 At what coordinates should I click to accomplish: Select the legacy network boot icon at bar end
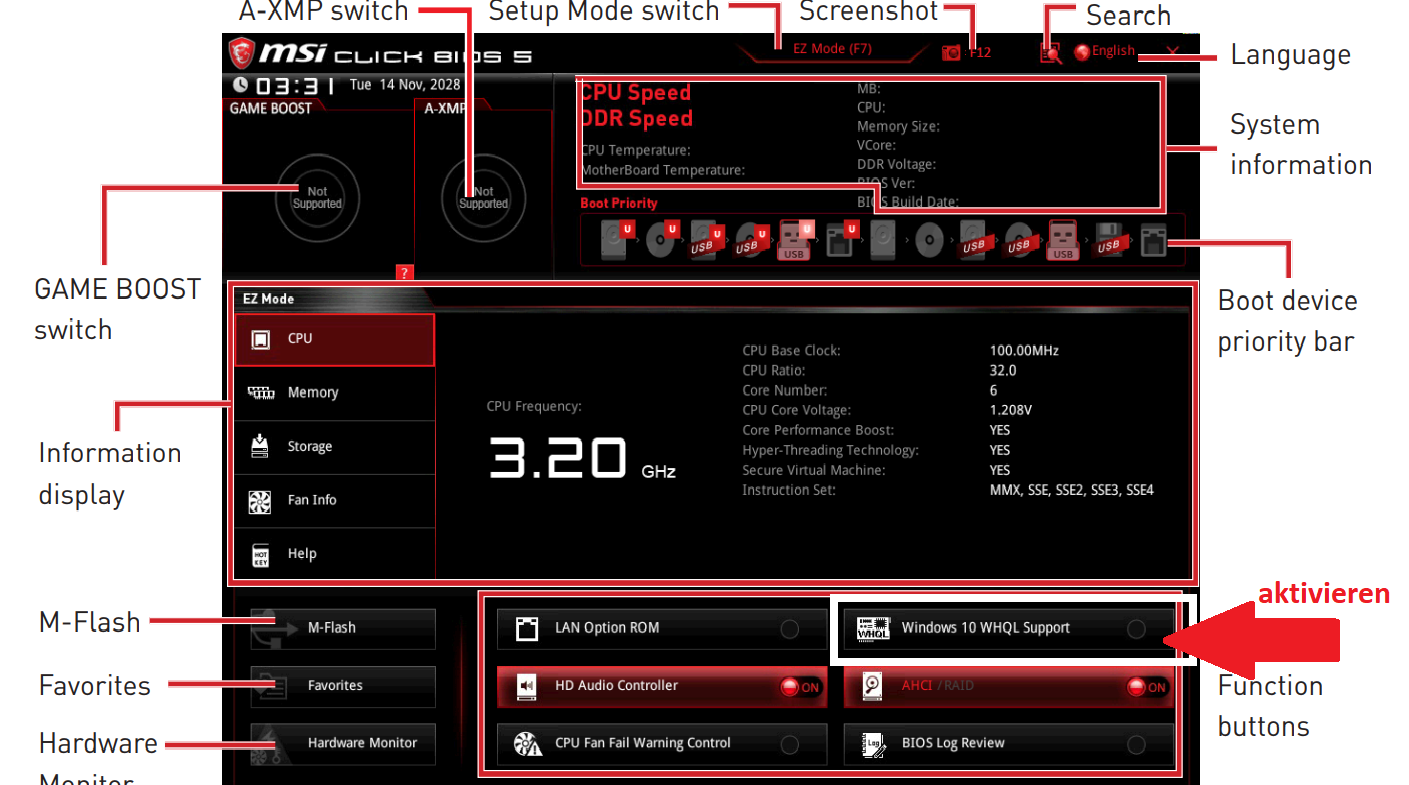coord(1154,240)
